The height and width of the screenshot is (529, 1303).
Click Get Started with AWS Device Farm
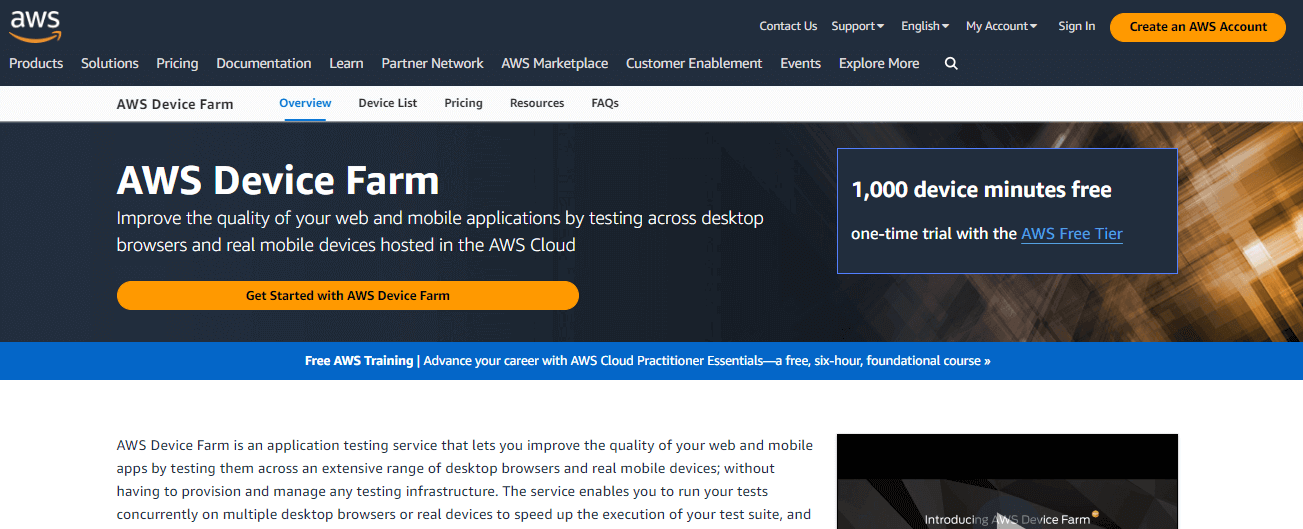348,295
